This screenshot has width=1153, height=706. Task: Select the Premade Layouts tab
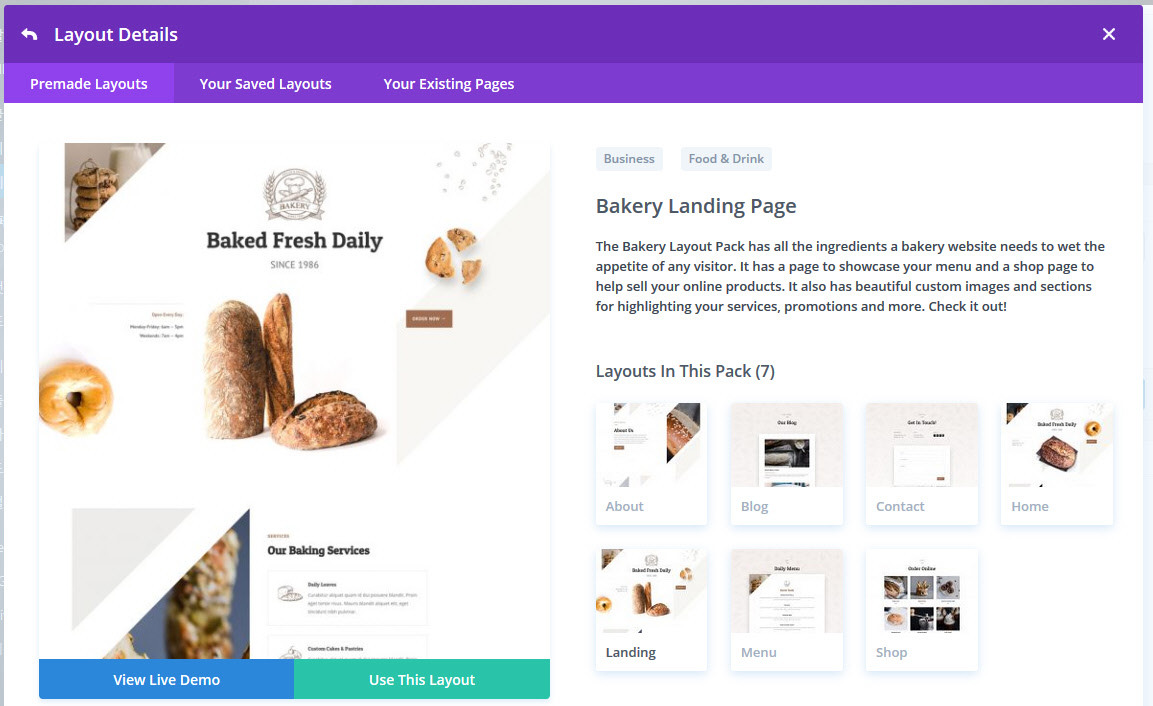point(89,84)
